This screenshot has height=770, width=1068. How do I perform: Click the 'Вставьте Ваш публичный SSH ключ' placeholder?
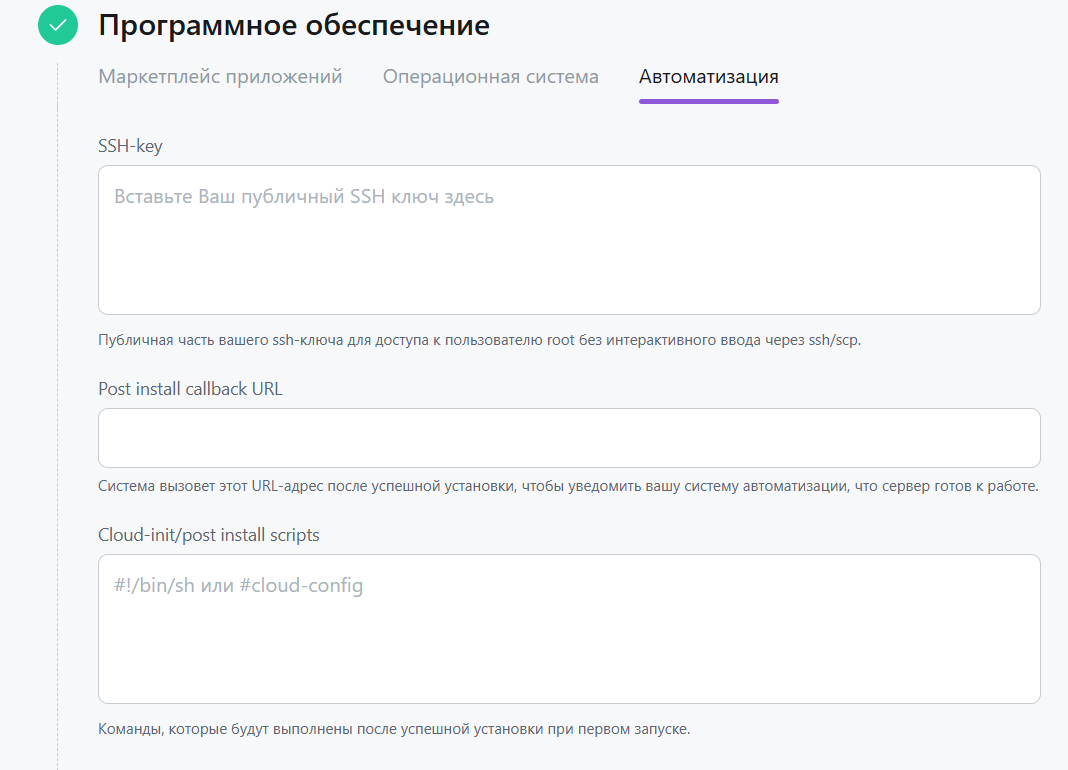(x=304, y=197)
